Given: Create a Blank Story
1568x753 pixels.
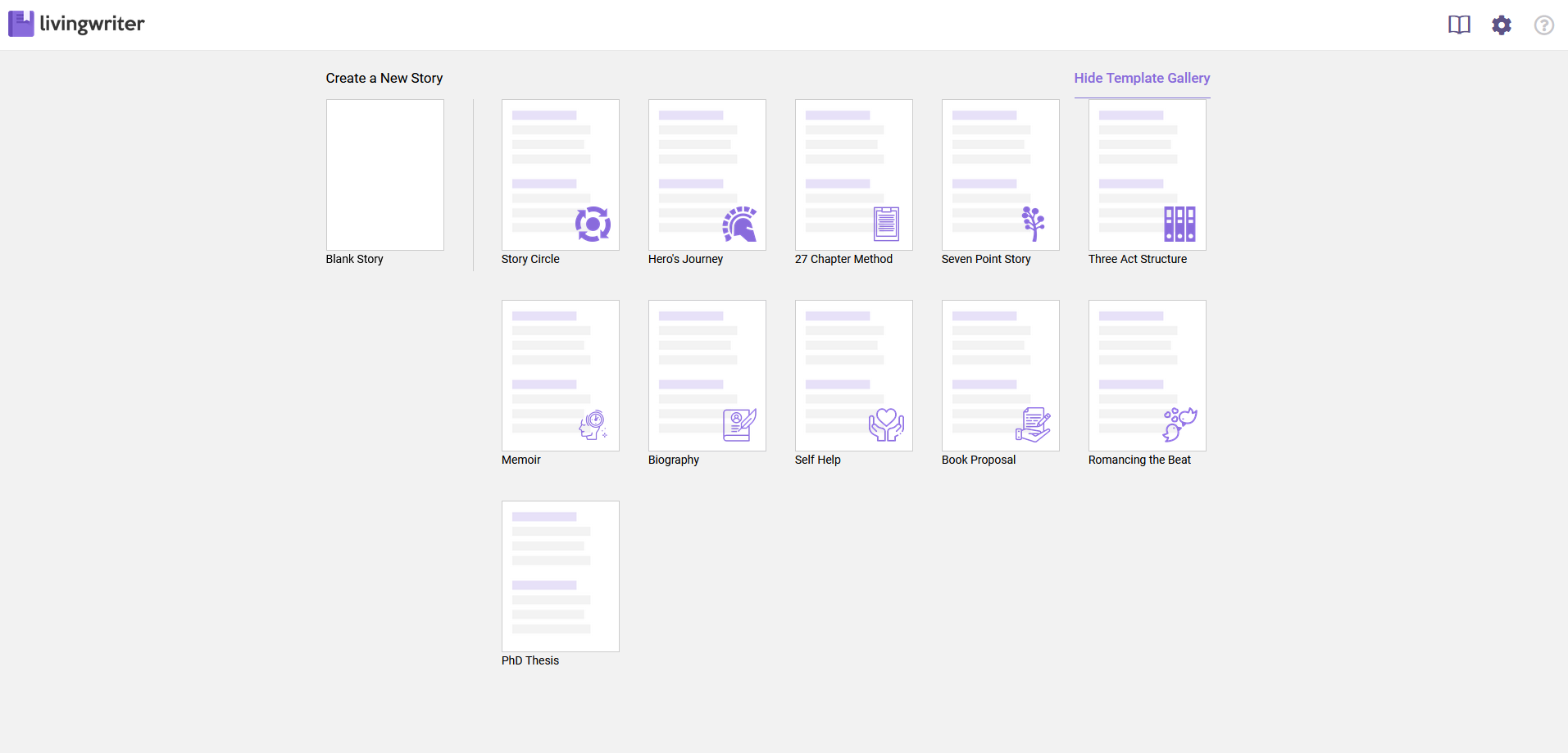Looking at the screenshot, I should click(384, 175).
